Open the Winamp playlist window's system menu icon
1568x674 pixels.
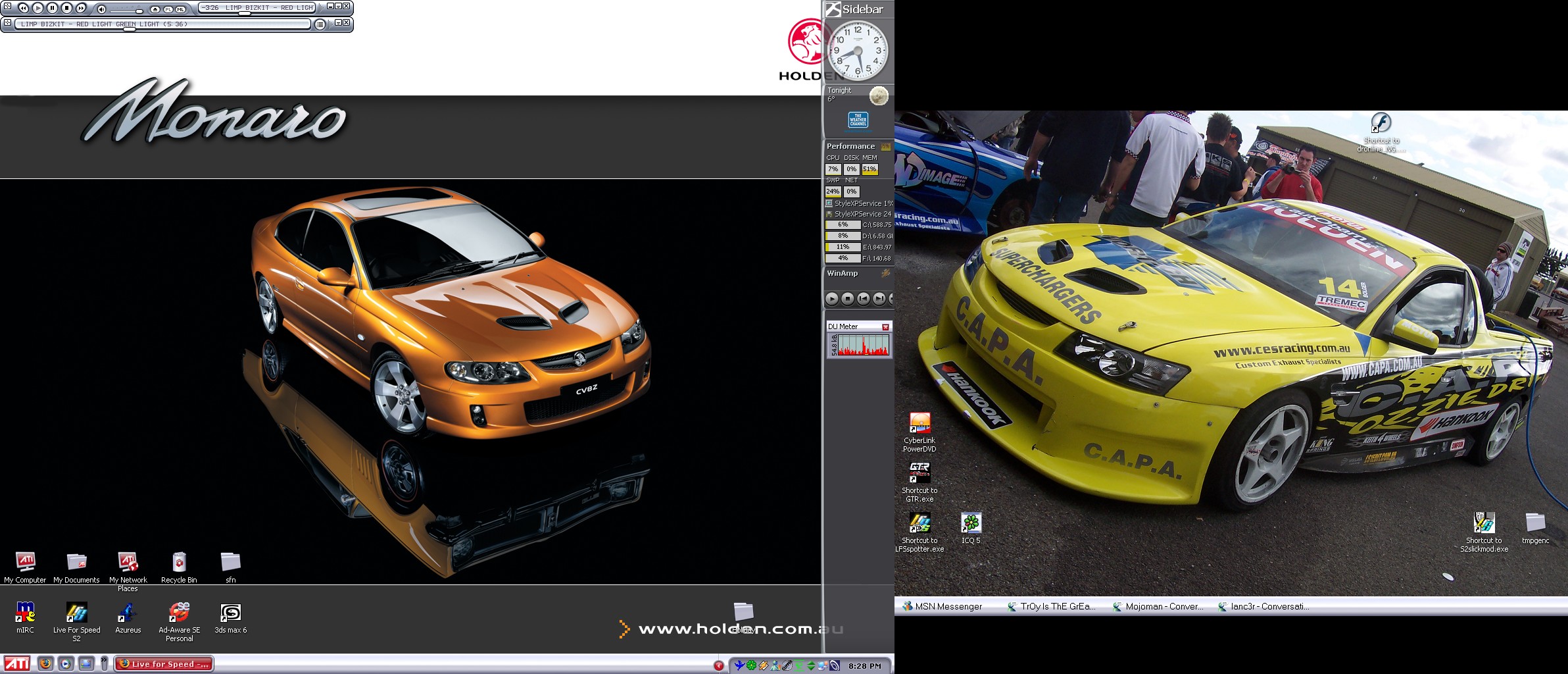click(x=7, y=22)
